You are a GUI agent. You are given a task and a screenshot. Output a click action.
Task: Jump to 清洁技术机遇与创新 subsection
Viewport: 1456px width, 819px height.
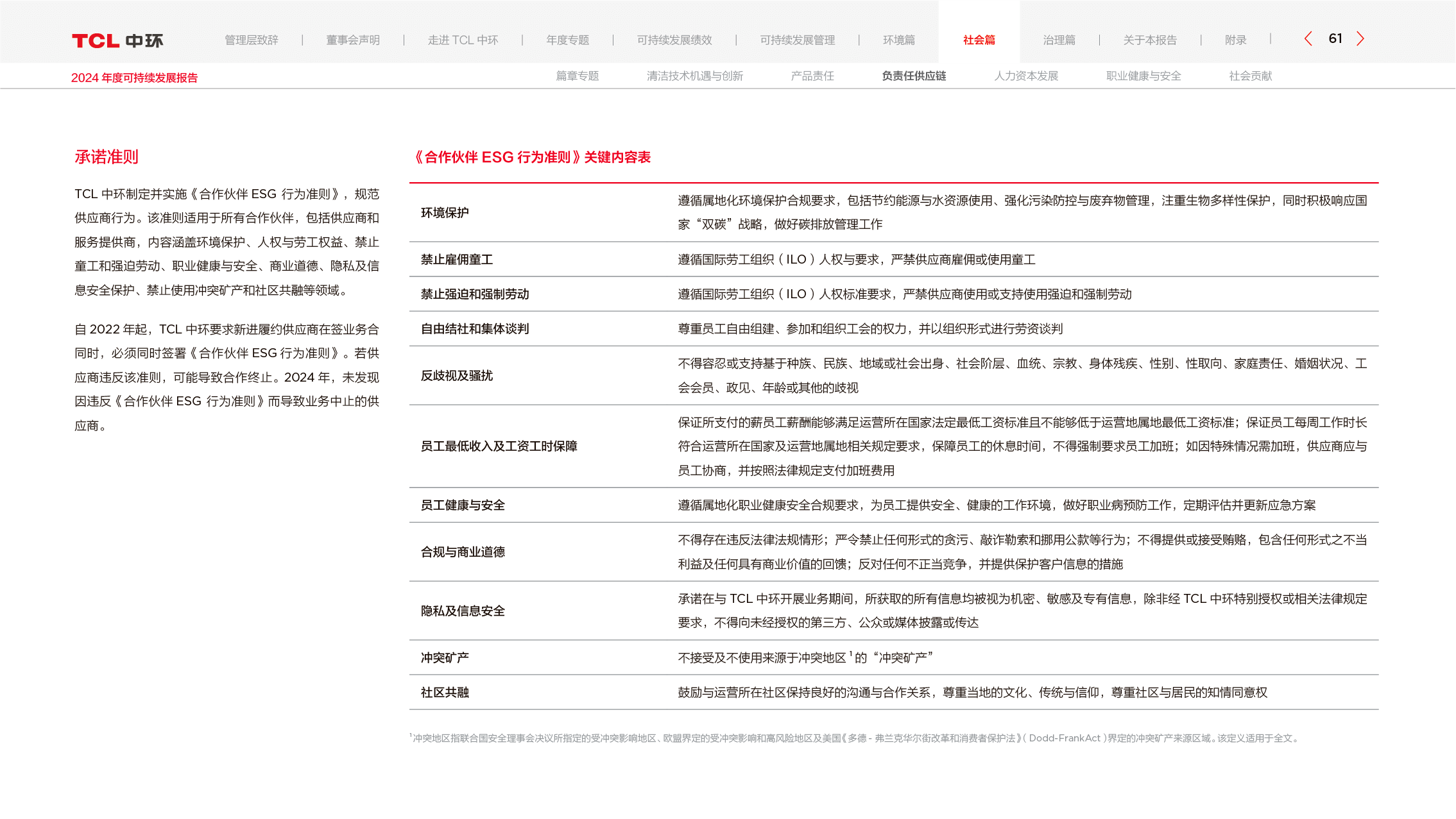pyautogui.click(x=694, y=76)
